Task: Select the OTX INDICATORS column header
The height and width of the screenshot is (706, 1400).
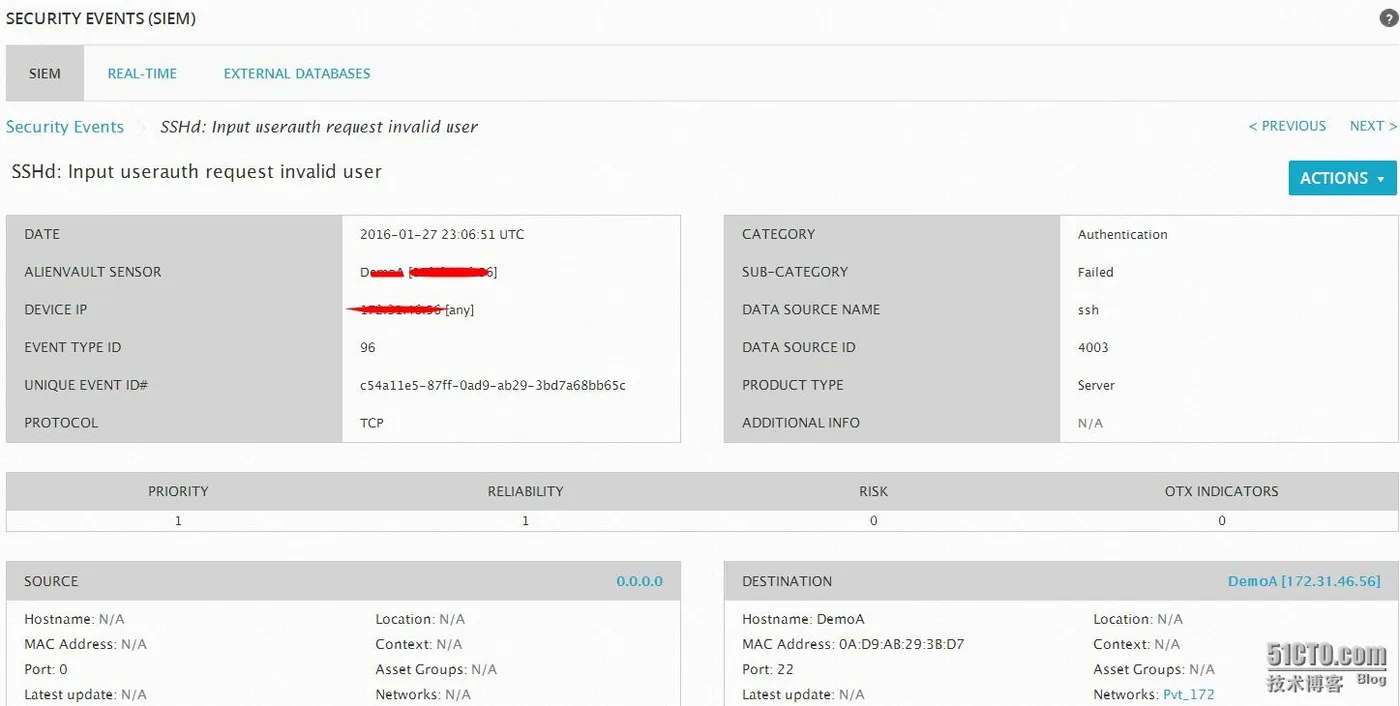Action: (x=1221, y=491)
